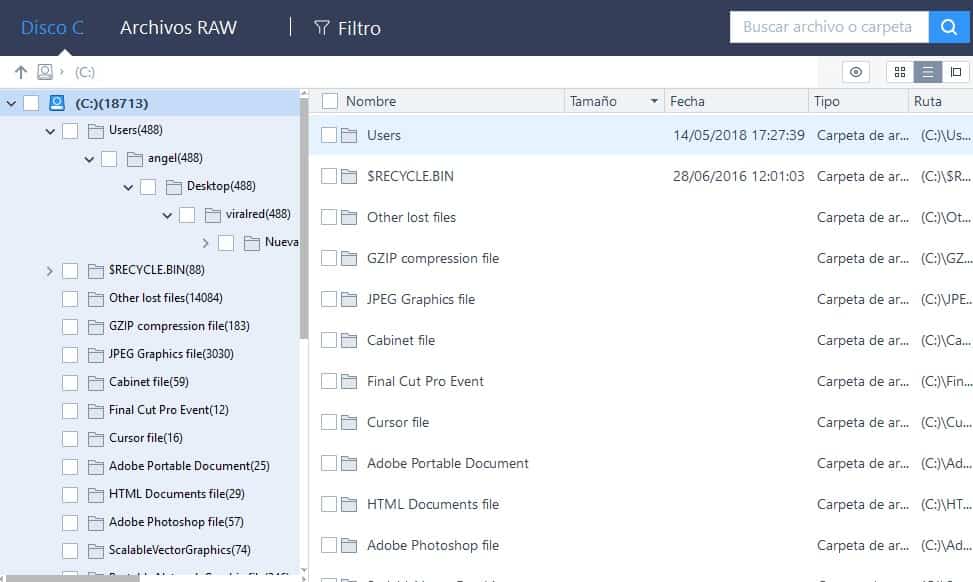Click the Adobe Photoshop file folder icon in list
This screenshot has height=582, width=973.
point(349,545)
